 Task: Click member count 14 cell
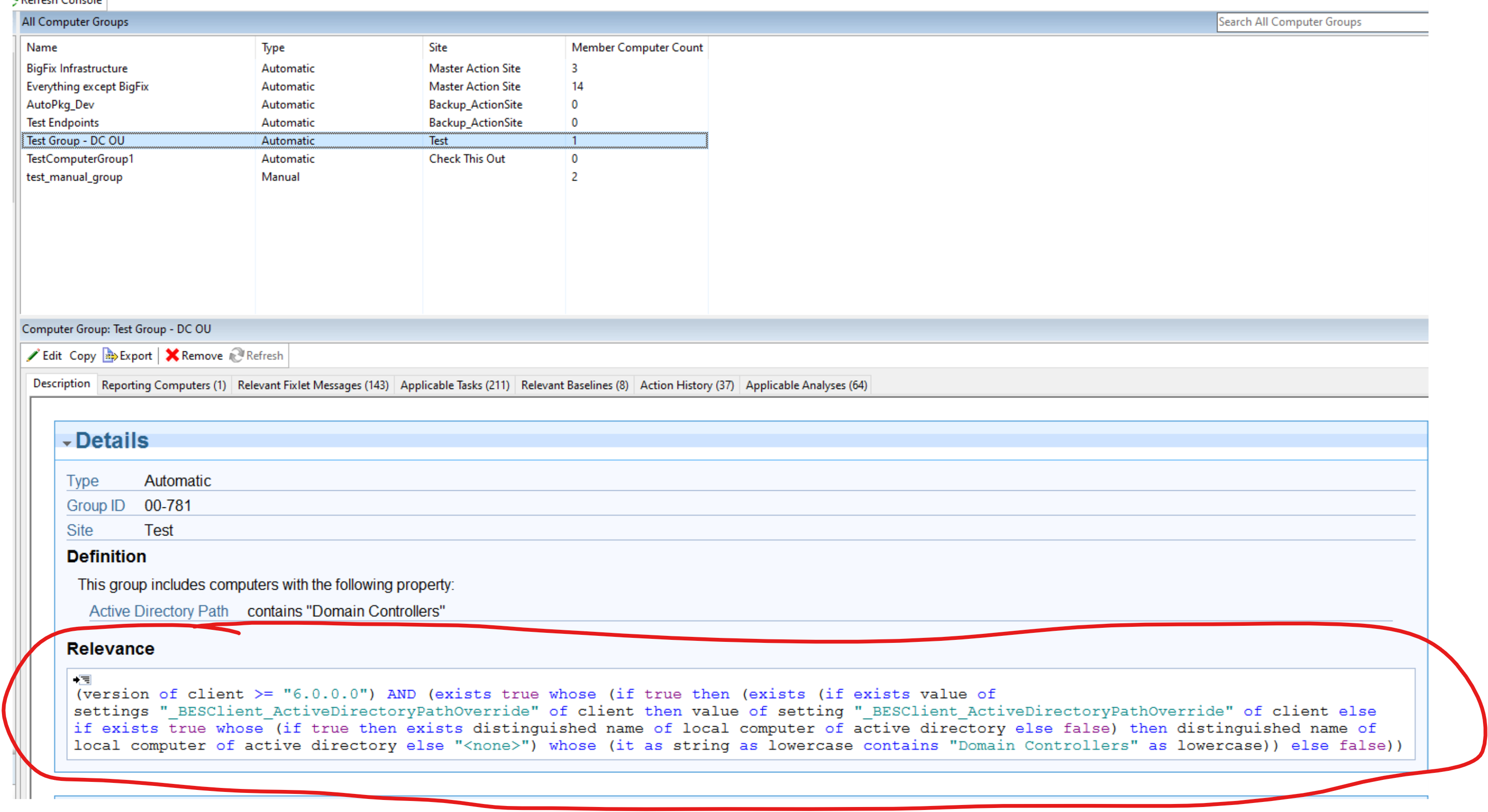578,87
